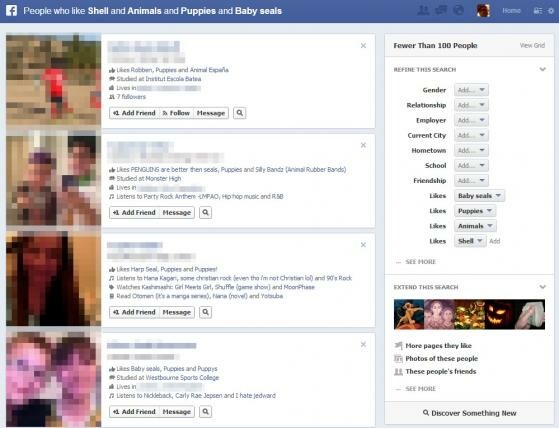Viewport: 559px width, 428px height.
Task: Message the Monster High person
Action: (x=176, y=212)
